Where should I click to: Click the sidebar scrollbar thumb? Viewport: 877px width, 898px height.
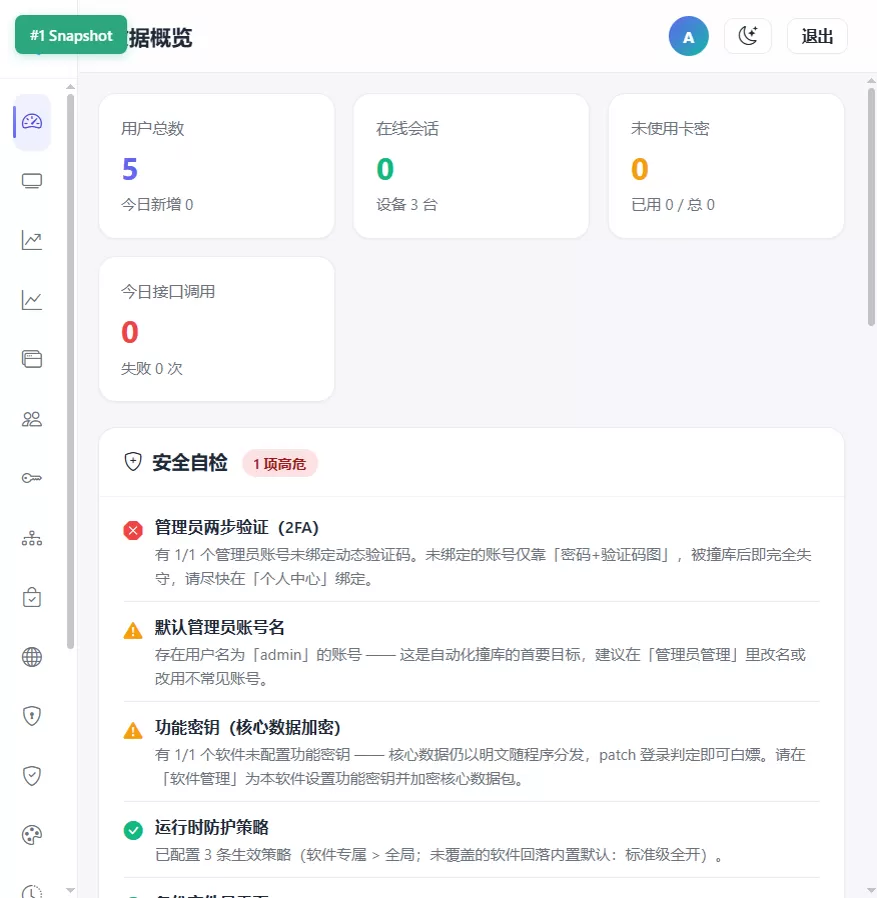[x=70, y=372]
